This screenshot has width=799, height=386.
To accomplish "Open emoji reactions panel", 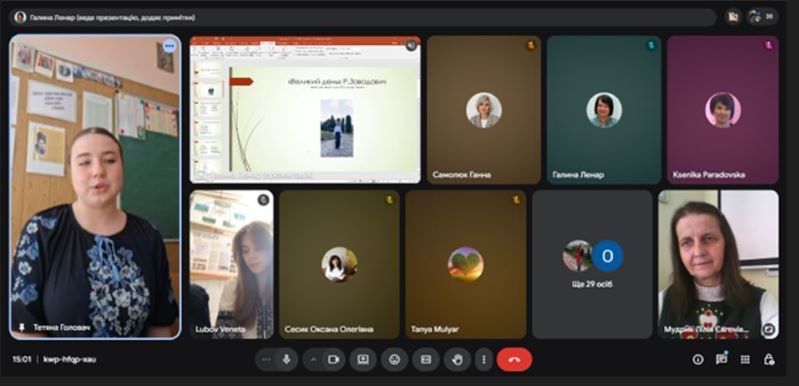I will point(394,360).
